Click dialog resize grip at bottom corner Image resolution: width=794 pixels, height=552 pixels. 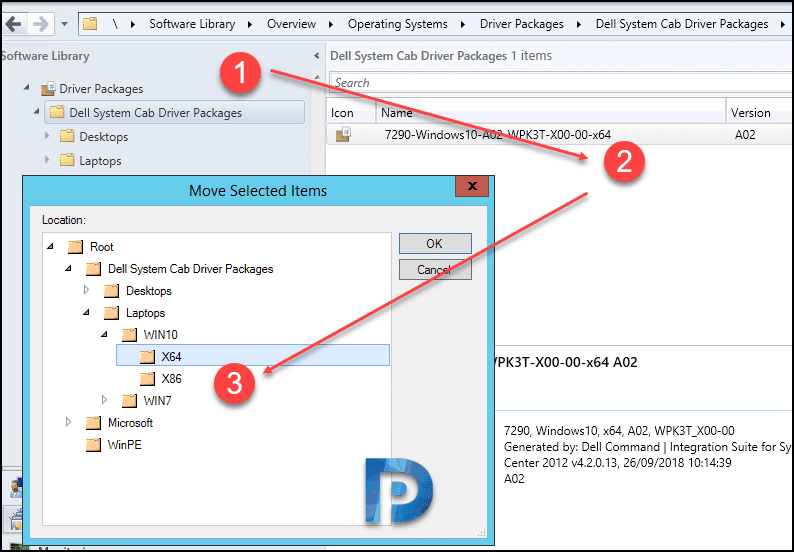coord(482,532)
